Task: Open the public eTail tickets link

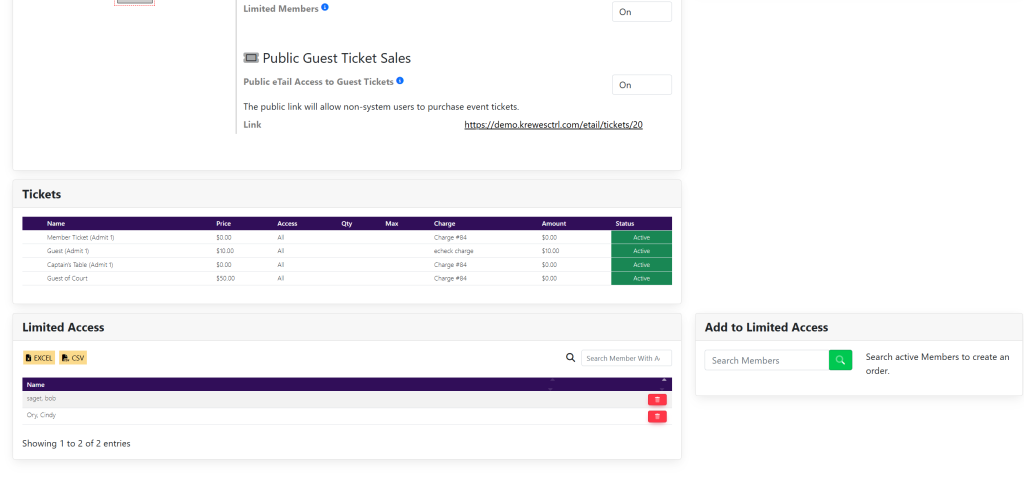Action: [553, 125]
